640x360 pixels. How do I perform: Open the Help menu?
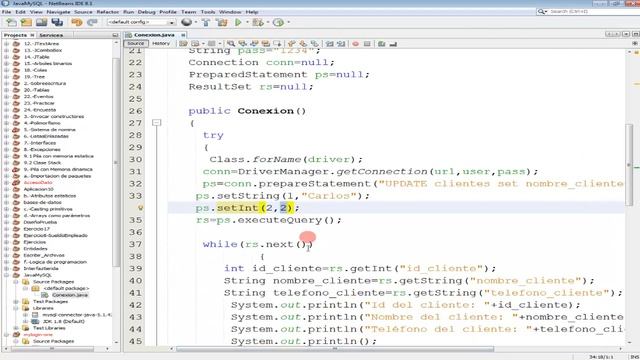click(252, 12)
